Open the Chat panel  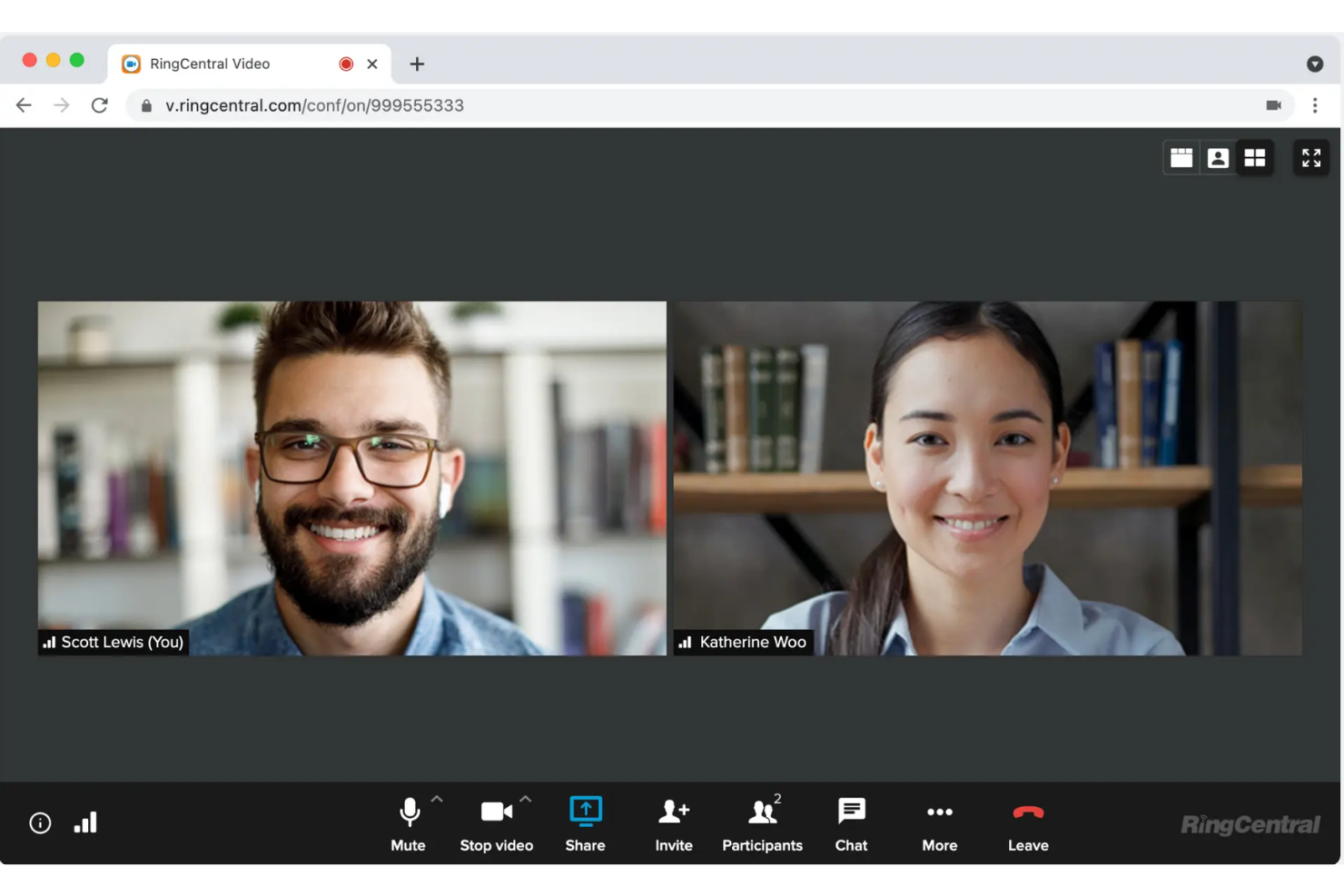(x=851, y=824)
